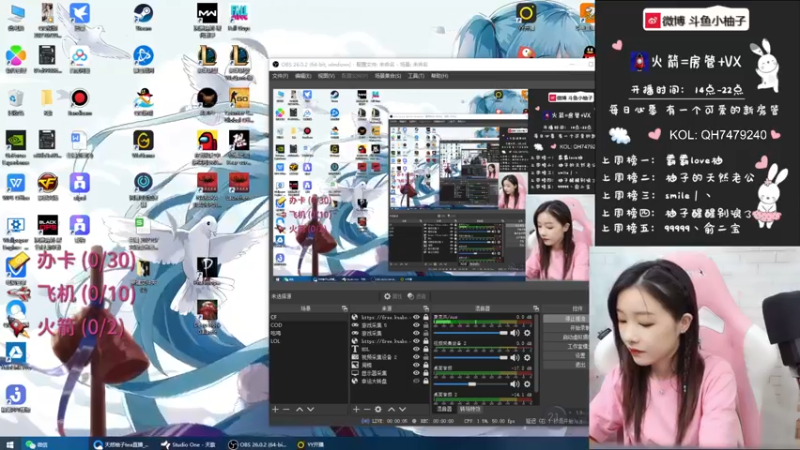
Task: Open the Call of Duty MW desktop icon
Action: 207,19
